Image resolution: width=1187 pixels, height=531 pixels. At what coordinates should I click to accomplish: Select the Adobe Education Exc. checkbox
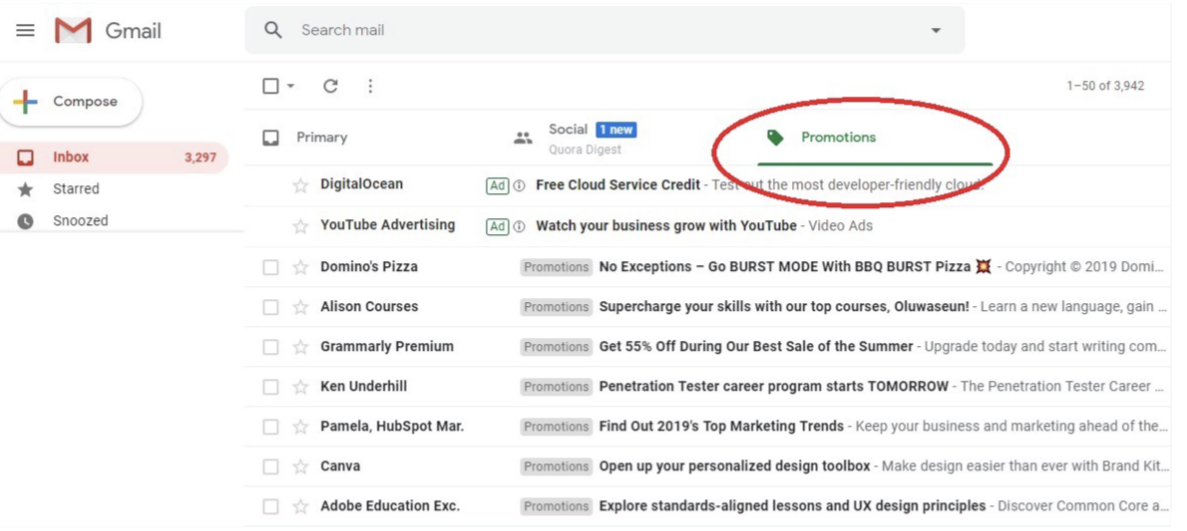270,506
